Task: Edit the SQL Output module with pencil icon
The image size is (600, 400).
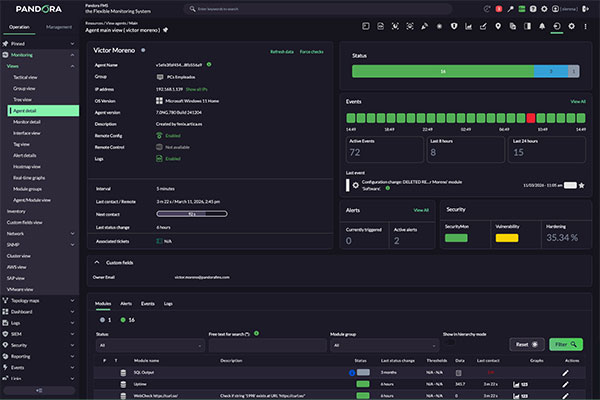Action: point(565,372)
